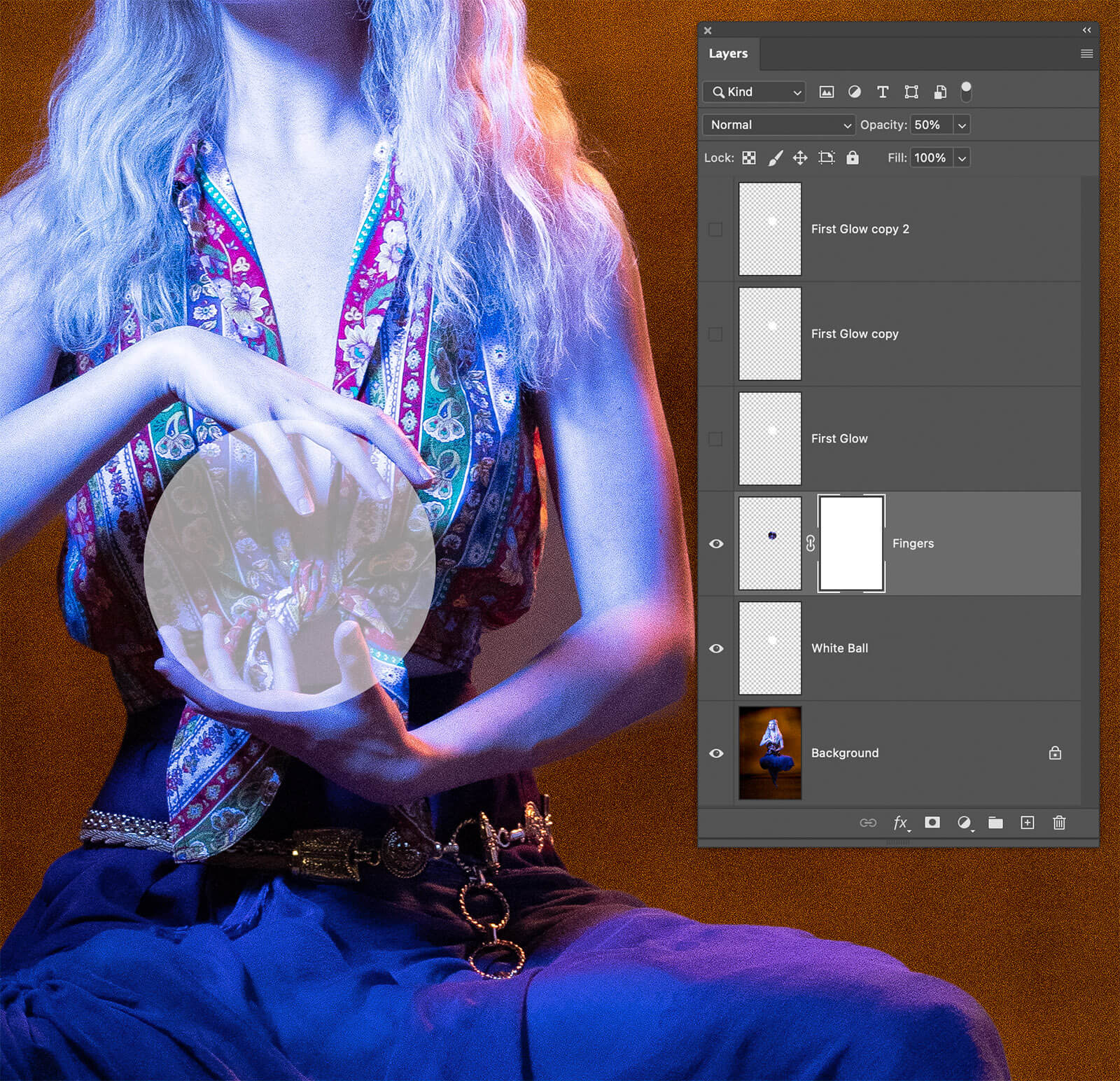Screen dimensions: 1120x1081
Task: Open the Layers panel menu
Action: click(x=1086, y=54)
